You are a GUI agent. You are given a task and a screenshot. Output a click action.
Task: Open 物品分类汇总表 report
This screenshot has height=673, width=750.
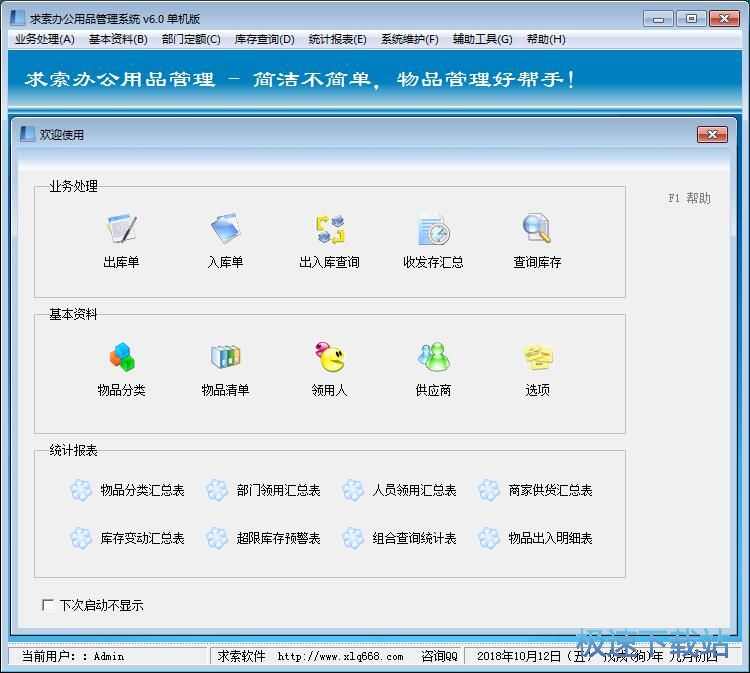coord(141,490)
